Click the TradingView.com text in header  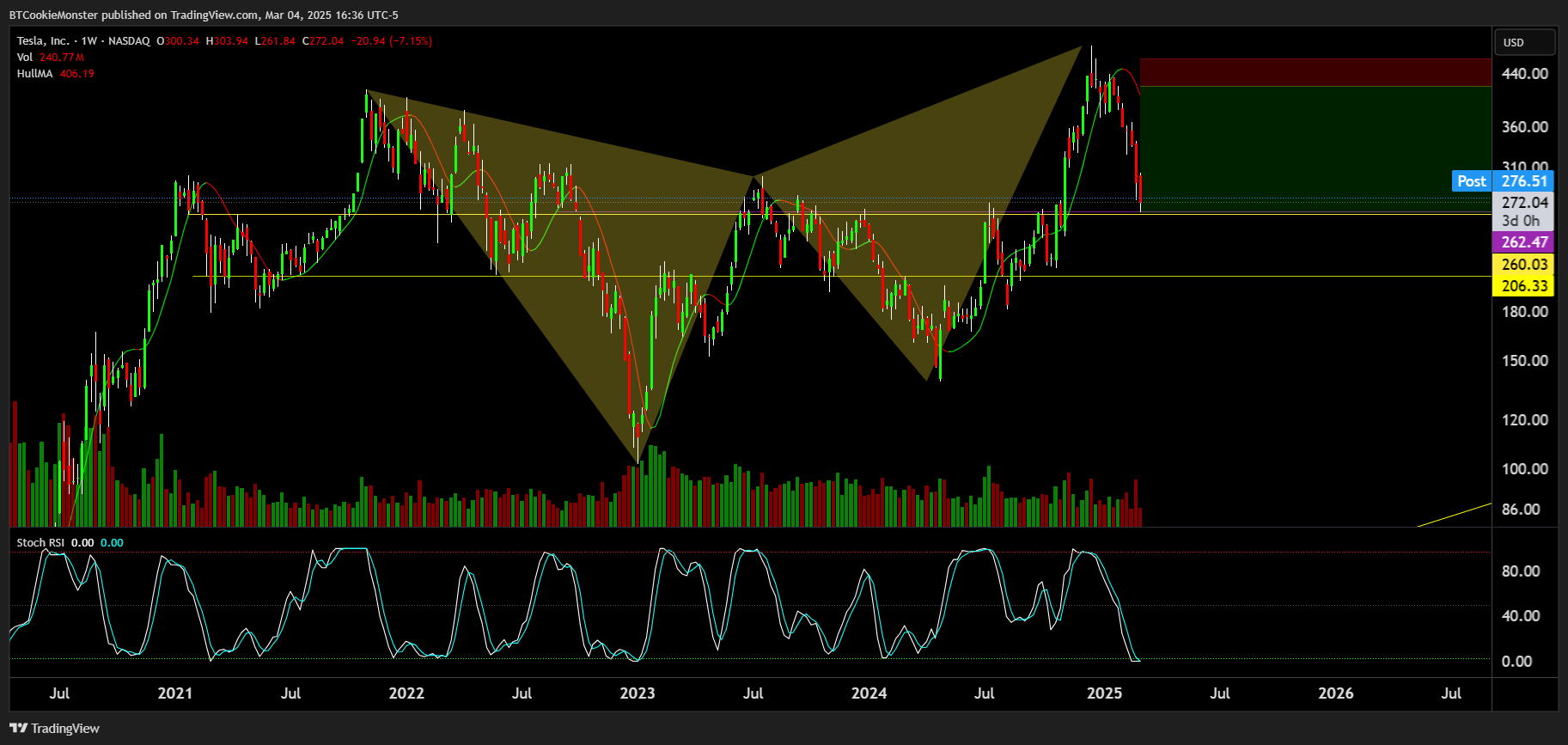[x=212, y=15]
